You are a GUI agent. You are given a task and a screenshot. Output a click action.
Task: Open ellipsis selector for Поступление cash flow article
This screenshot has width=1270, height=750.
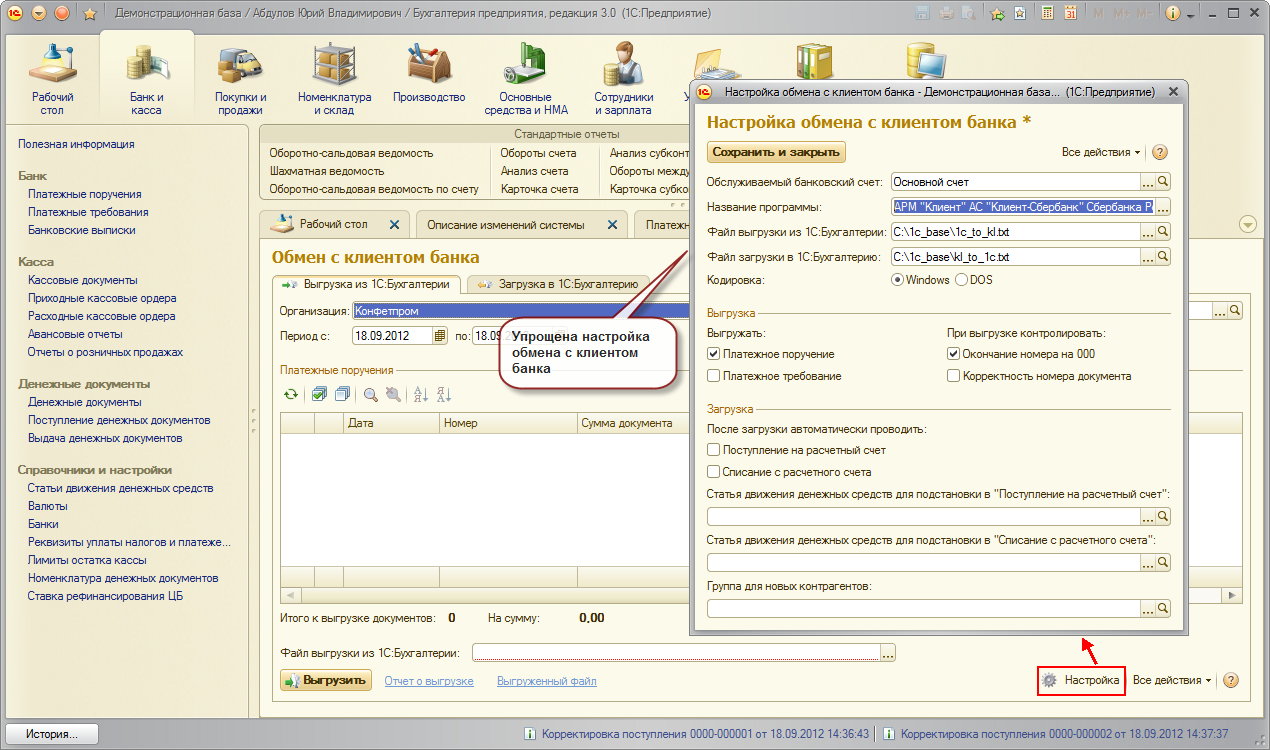[1148, 517]
